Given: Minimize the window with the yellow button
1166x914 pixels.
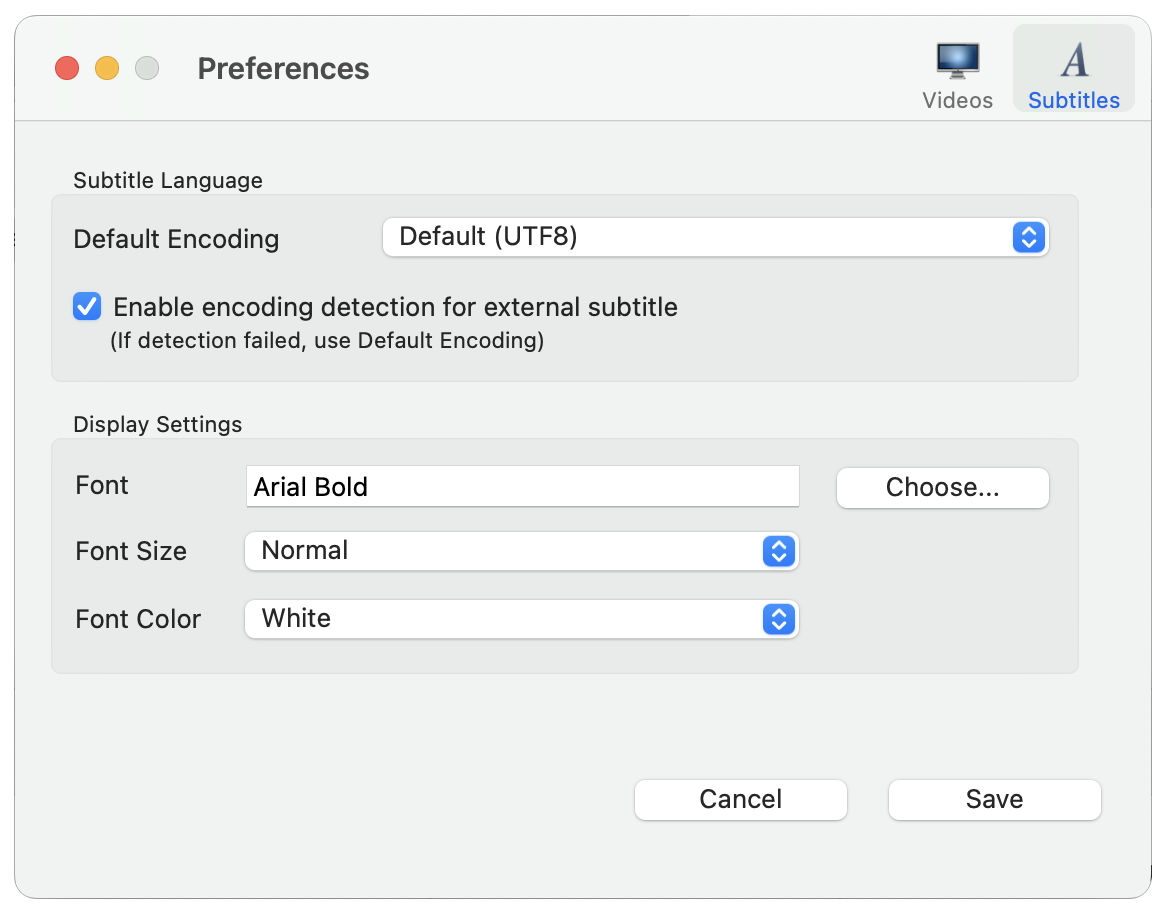Looking at the screenshot, I should click(x=107, y=69).
